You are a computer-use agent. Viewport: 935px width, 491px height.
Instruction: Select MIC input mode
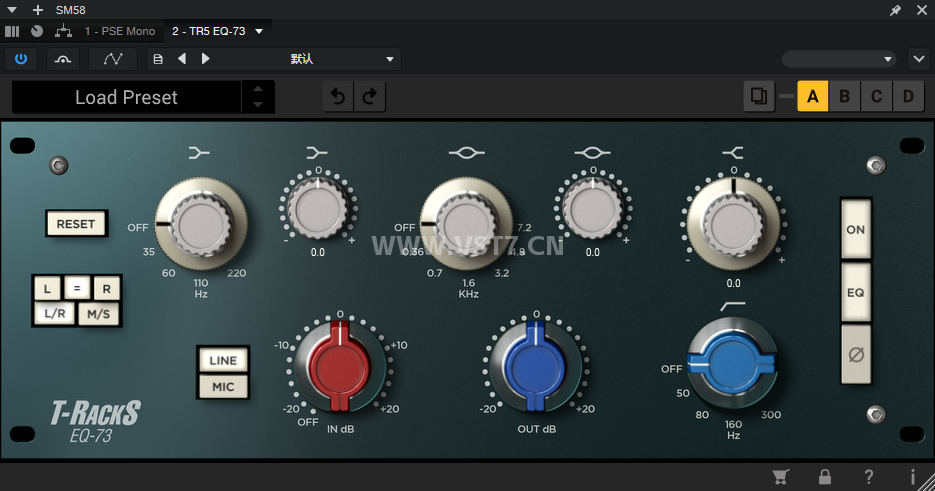click(x=223, y=387)
